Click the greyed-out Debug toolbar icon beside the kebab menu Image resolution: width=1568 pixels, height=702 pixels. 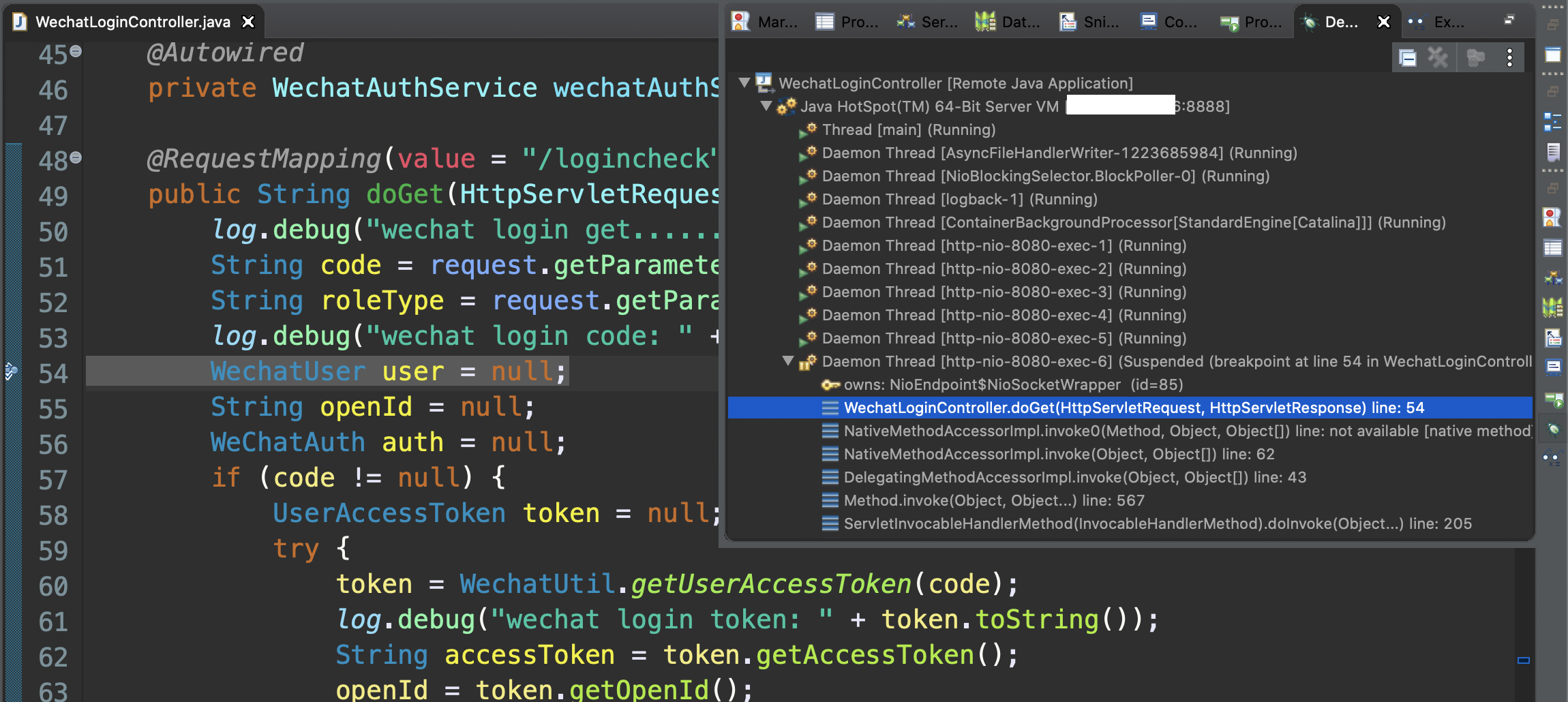click(x=1476, y=57)
